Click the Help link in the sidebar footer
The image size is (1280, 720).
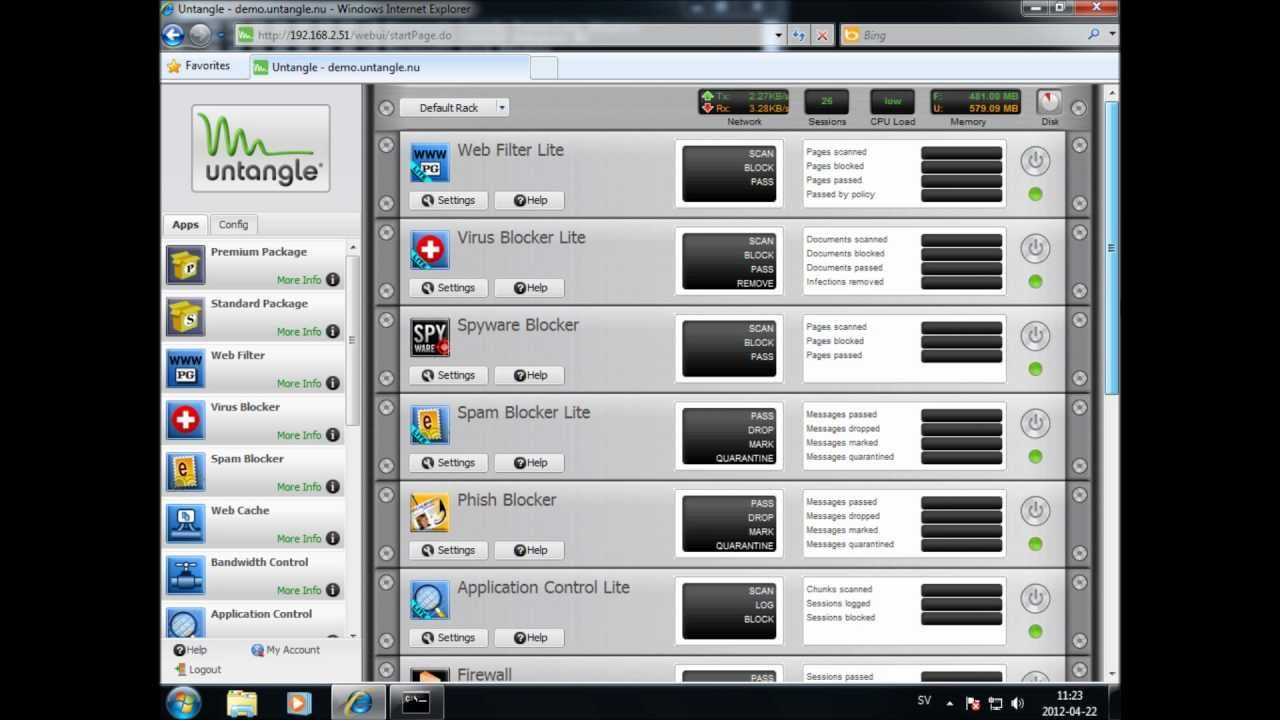click(x=190, y=650)
